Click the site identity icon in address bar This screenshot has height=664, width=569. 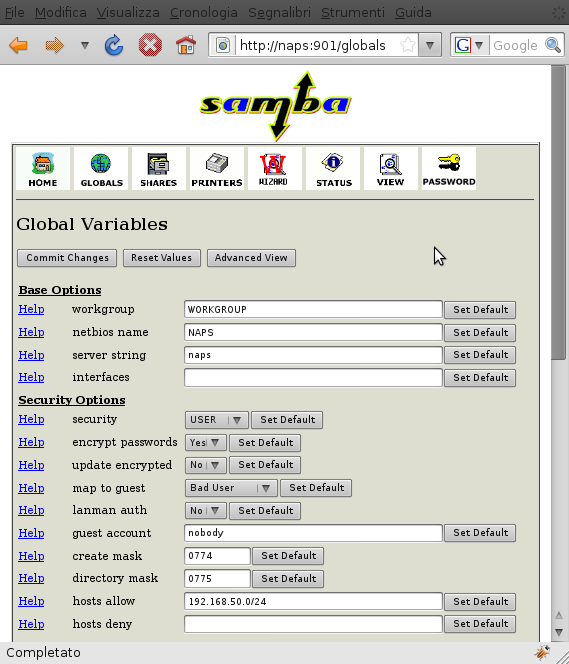tap(223, 45)
